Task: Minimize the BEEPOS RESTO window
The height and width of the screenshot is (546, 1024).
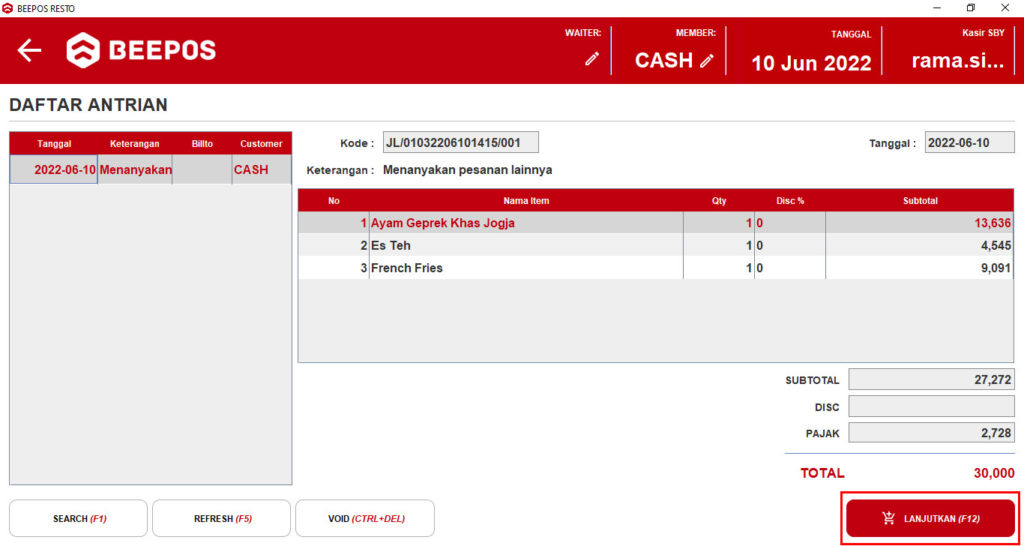Action: click(937, 8)
